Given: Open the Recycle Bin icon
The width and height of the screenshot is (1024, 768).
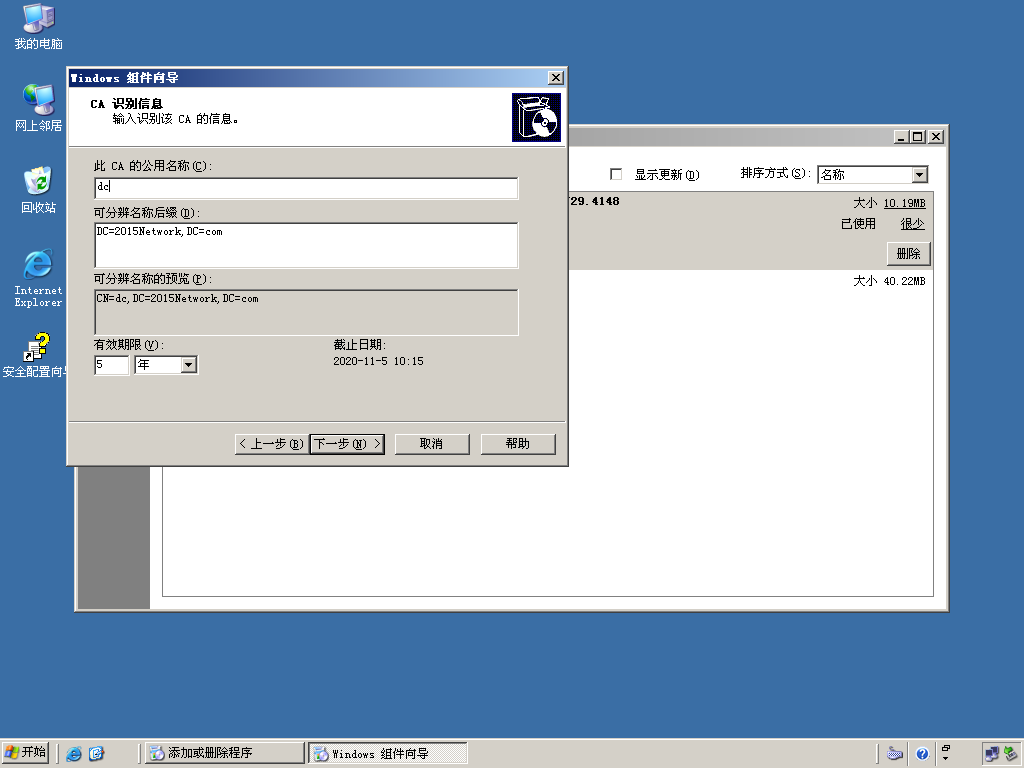Looking at the screenshot, I should click(x=39, y=190).
